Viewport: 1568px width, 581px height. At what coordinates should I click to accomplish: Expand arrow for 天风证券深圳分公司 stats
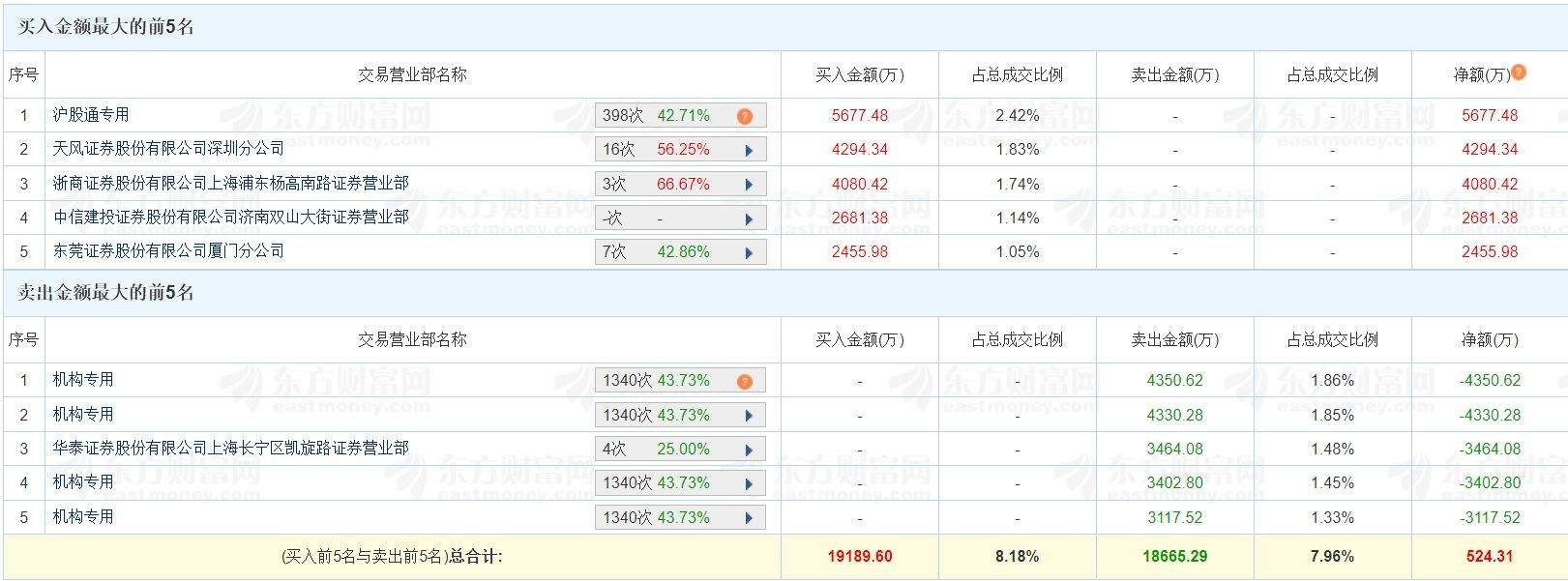pyautogui.click(x=749, y=150)
